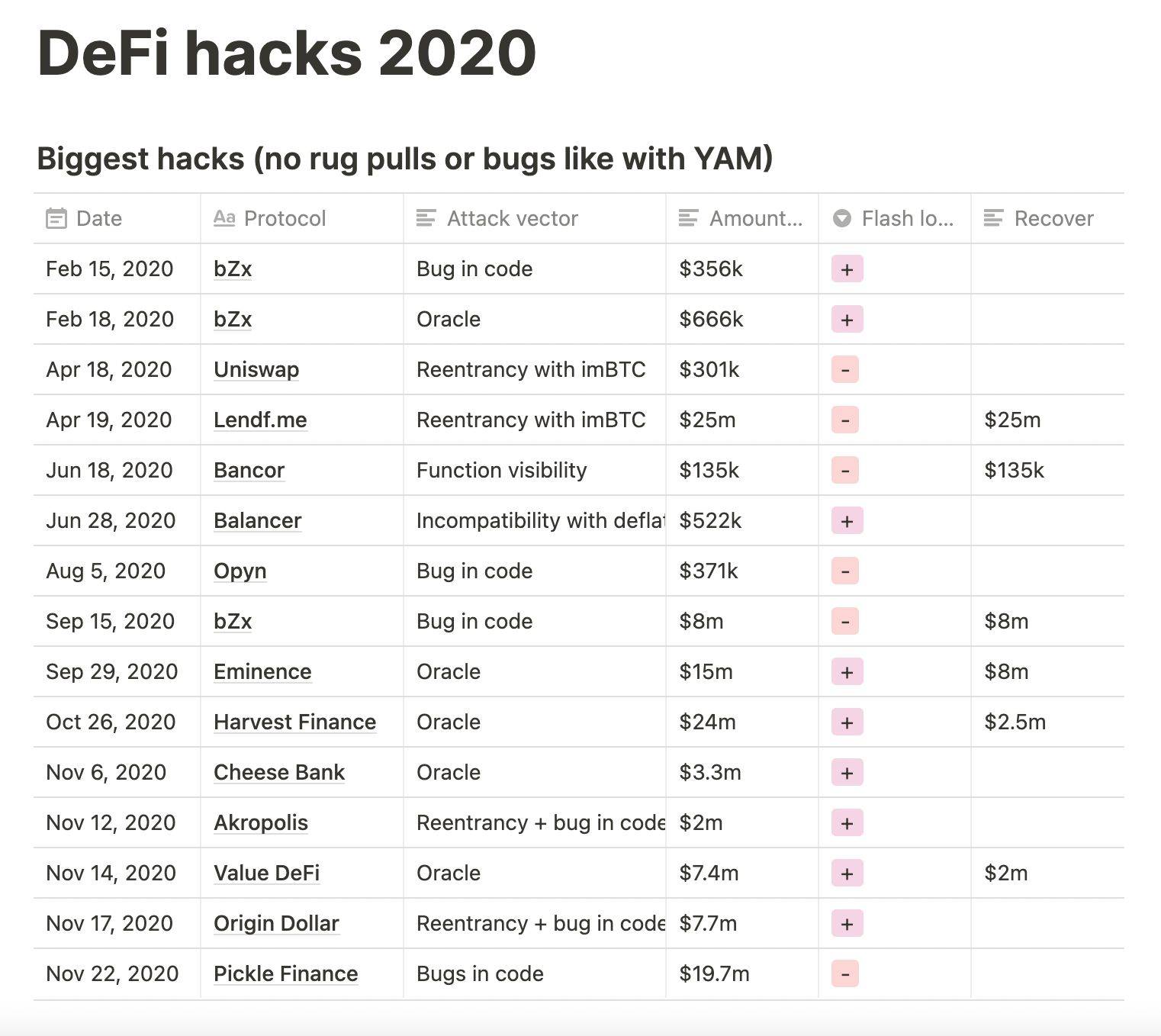
Task: Click select icon beside Flash loan header
Action: pos(842,219)
